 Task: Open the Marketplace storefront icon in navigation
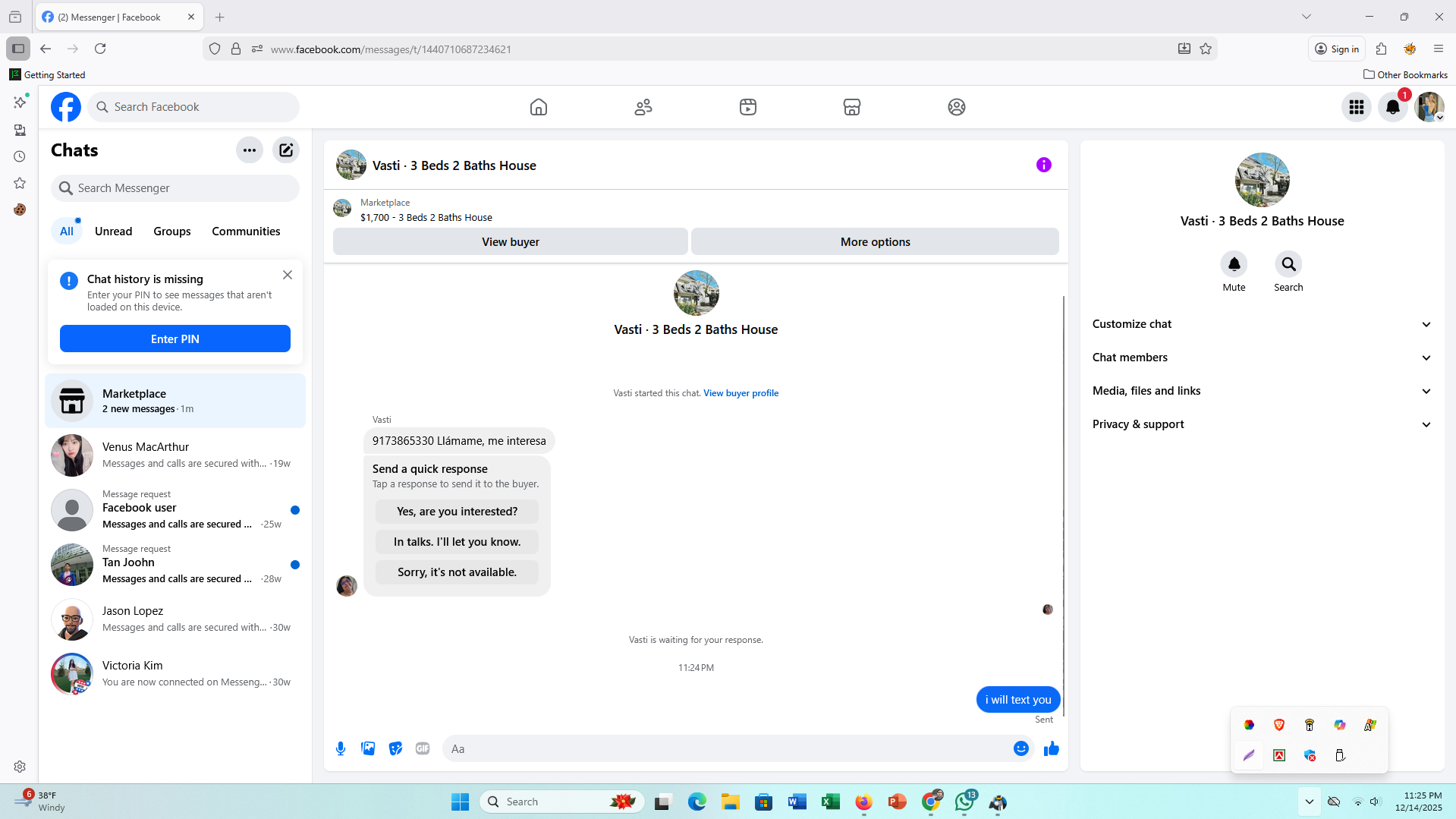(x=852, y=107)
